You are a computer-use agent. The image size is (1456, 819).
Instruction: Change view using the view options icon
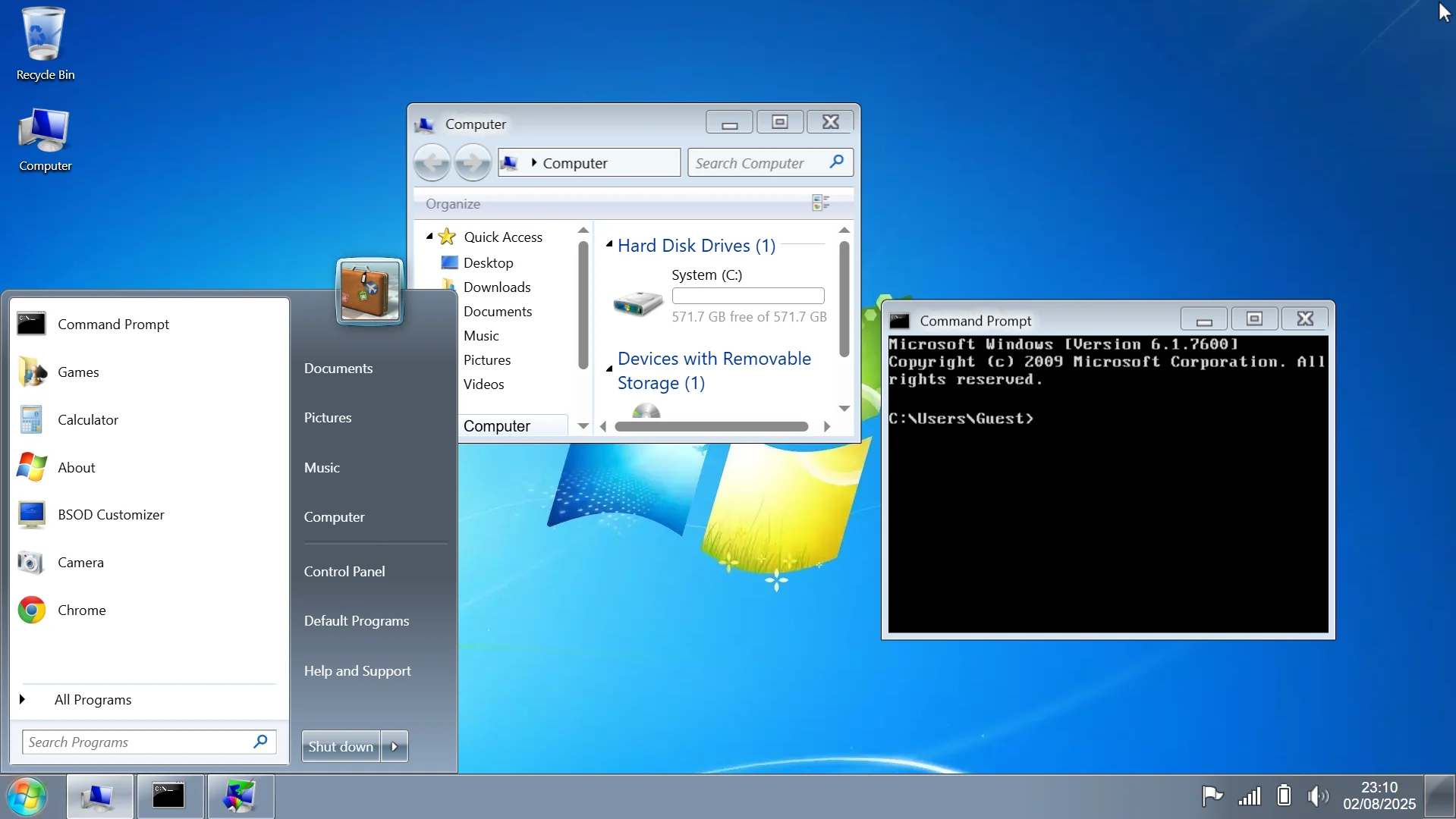821,202
